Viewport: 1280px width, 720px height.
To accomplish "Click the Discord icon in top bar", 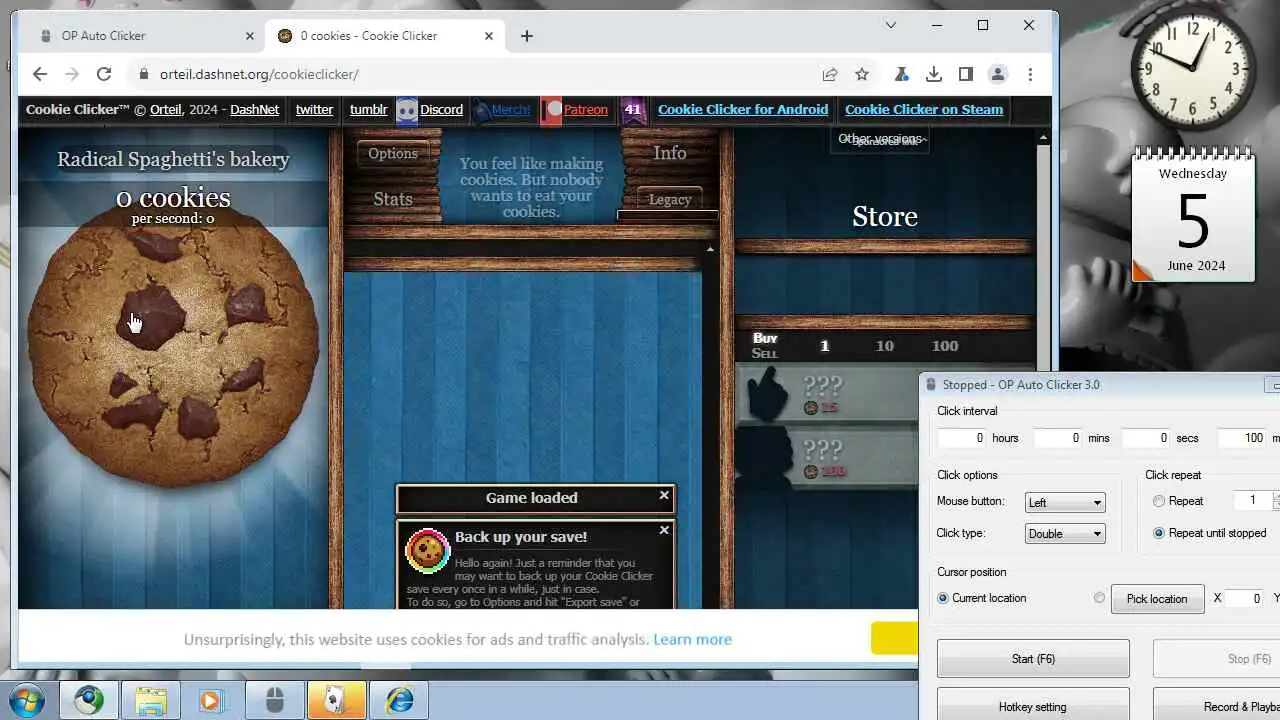I will [406, 110].
